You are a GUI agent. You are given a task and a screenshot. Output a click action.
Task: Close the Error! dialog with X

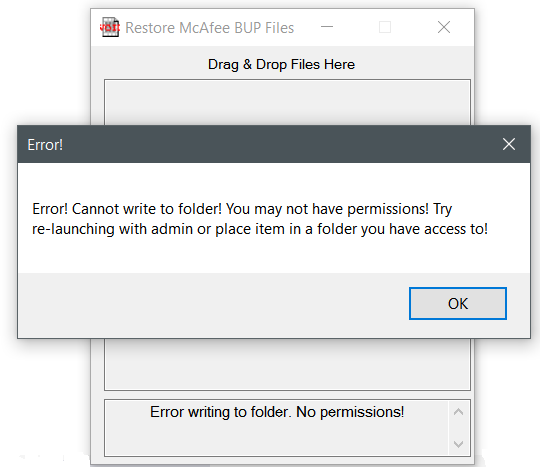pos(509,144)
